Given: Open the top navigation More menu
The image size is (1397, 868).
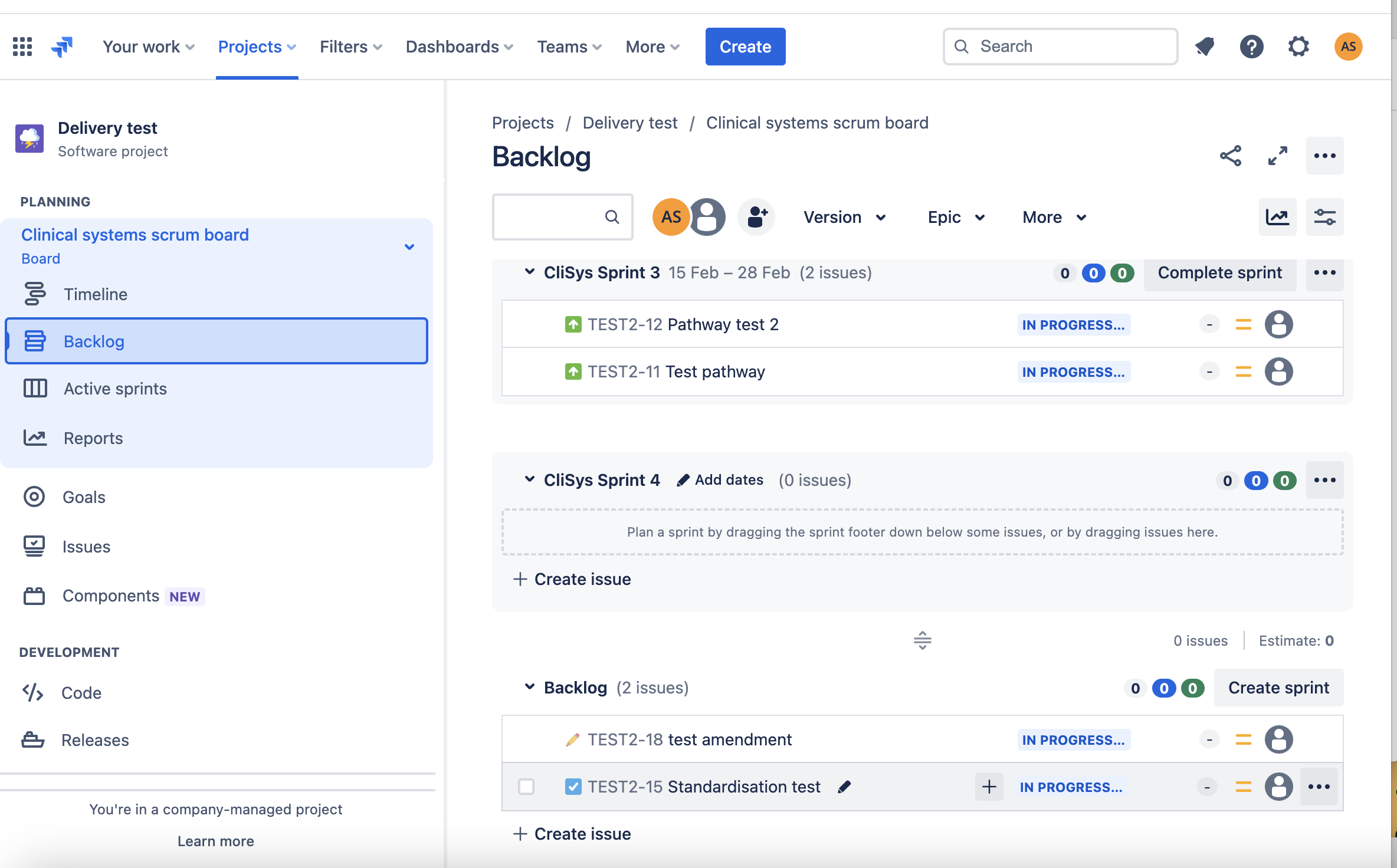Looking at the screenshot, I should tap(653, 47).
